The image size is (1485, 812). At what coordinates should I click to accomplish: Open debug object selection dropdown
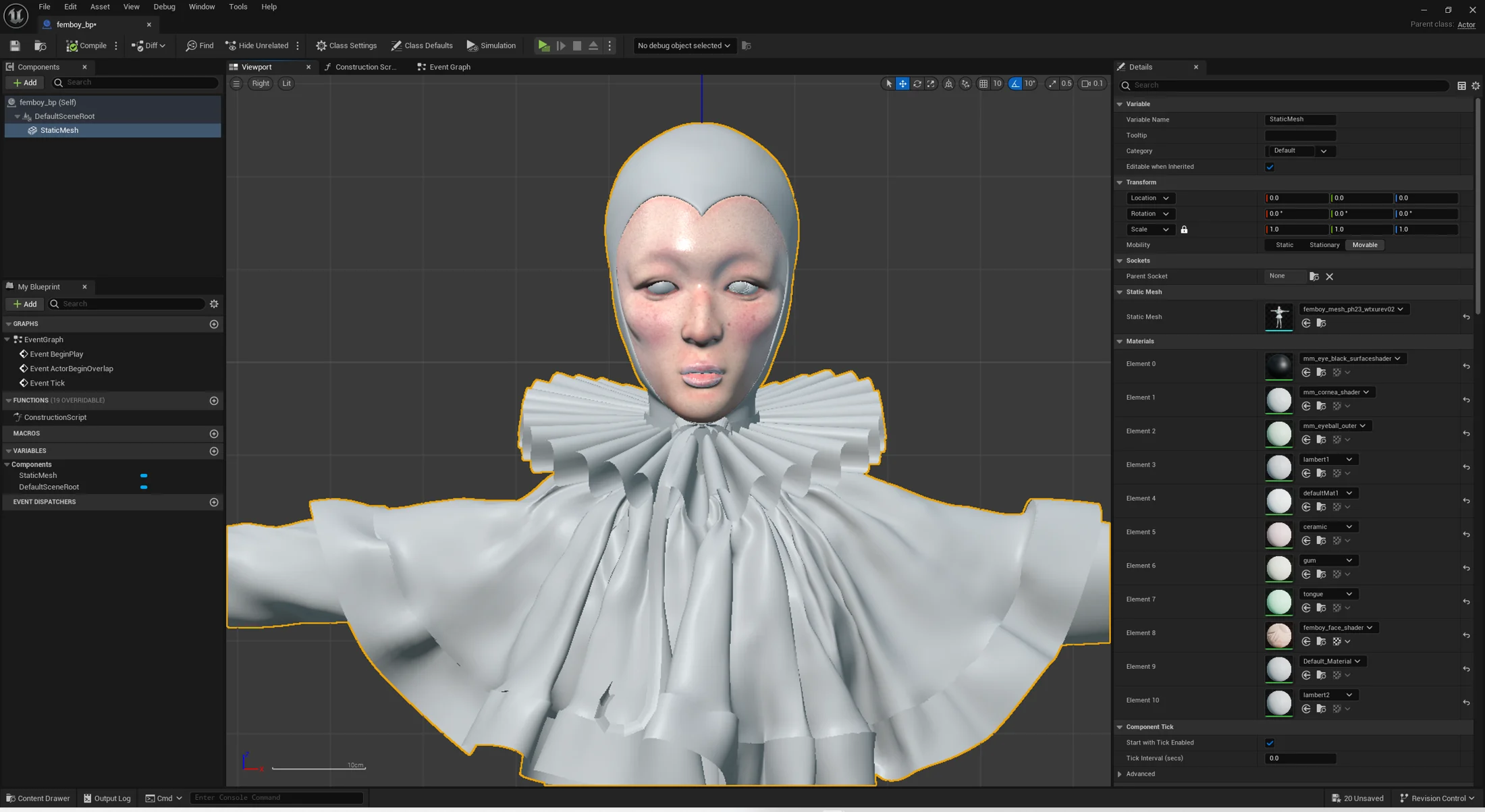tap(683, 46)
